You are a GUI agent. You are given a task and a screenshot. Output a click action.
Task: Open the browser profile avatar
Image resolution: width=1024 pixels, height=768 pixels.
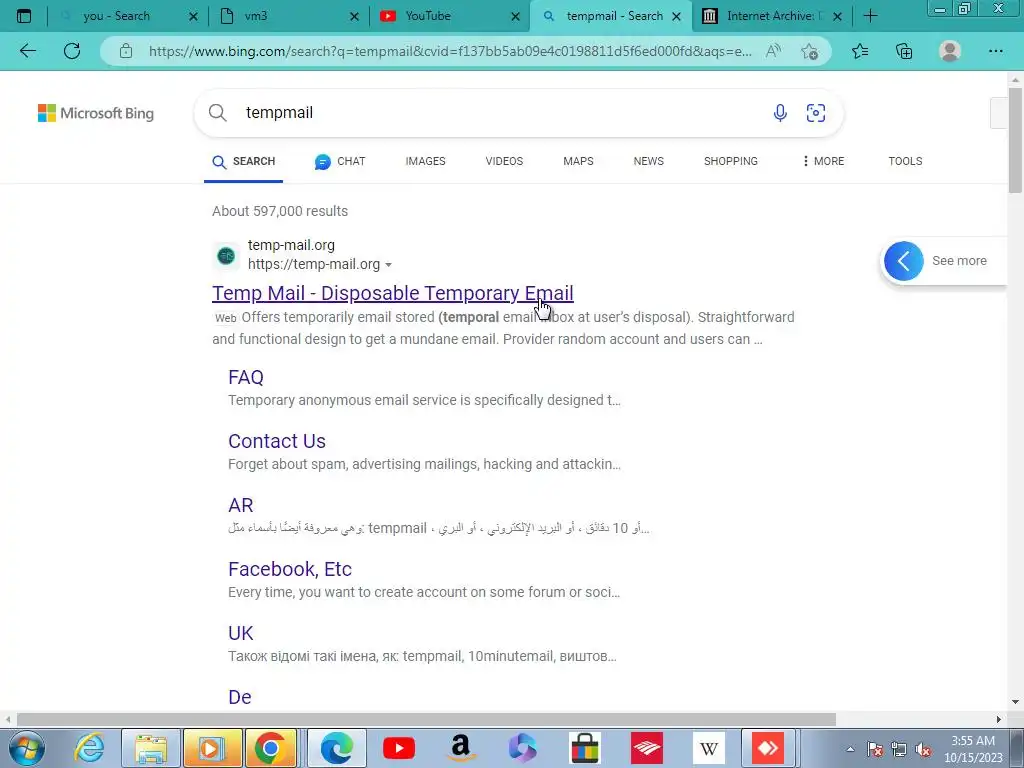(950, 51)
